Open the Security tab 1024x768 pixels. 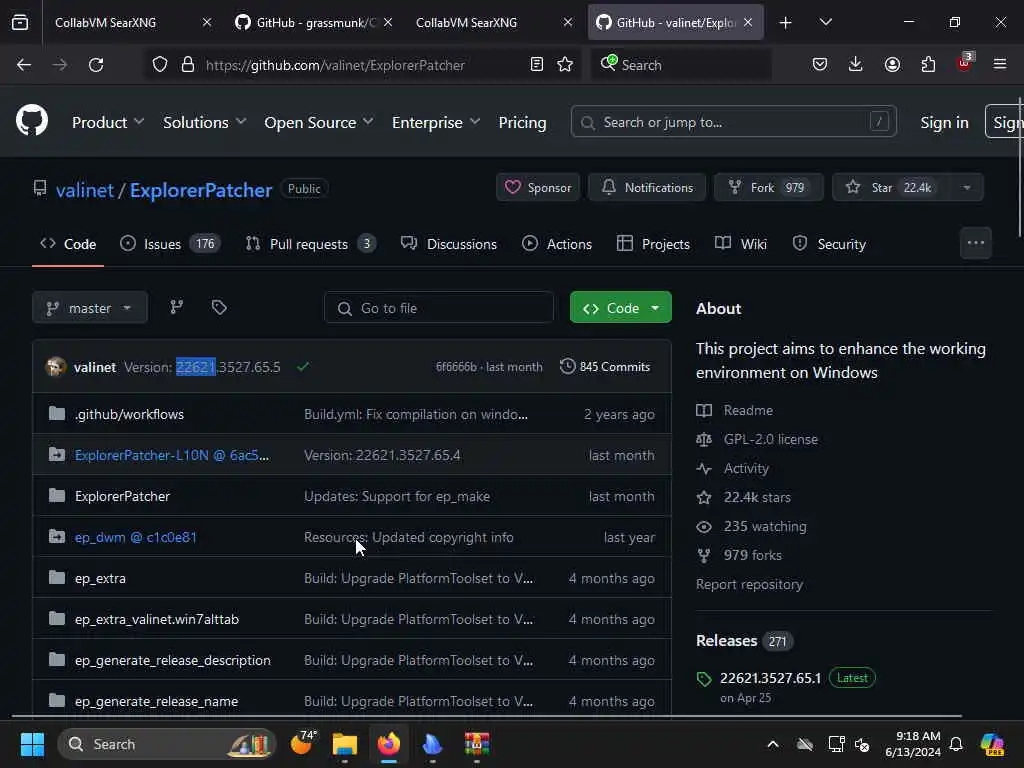[x=829, y=244]
